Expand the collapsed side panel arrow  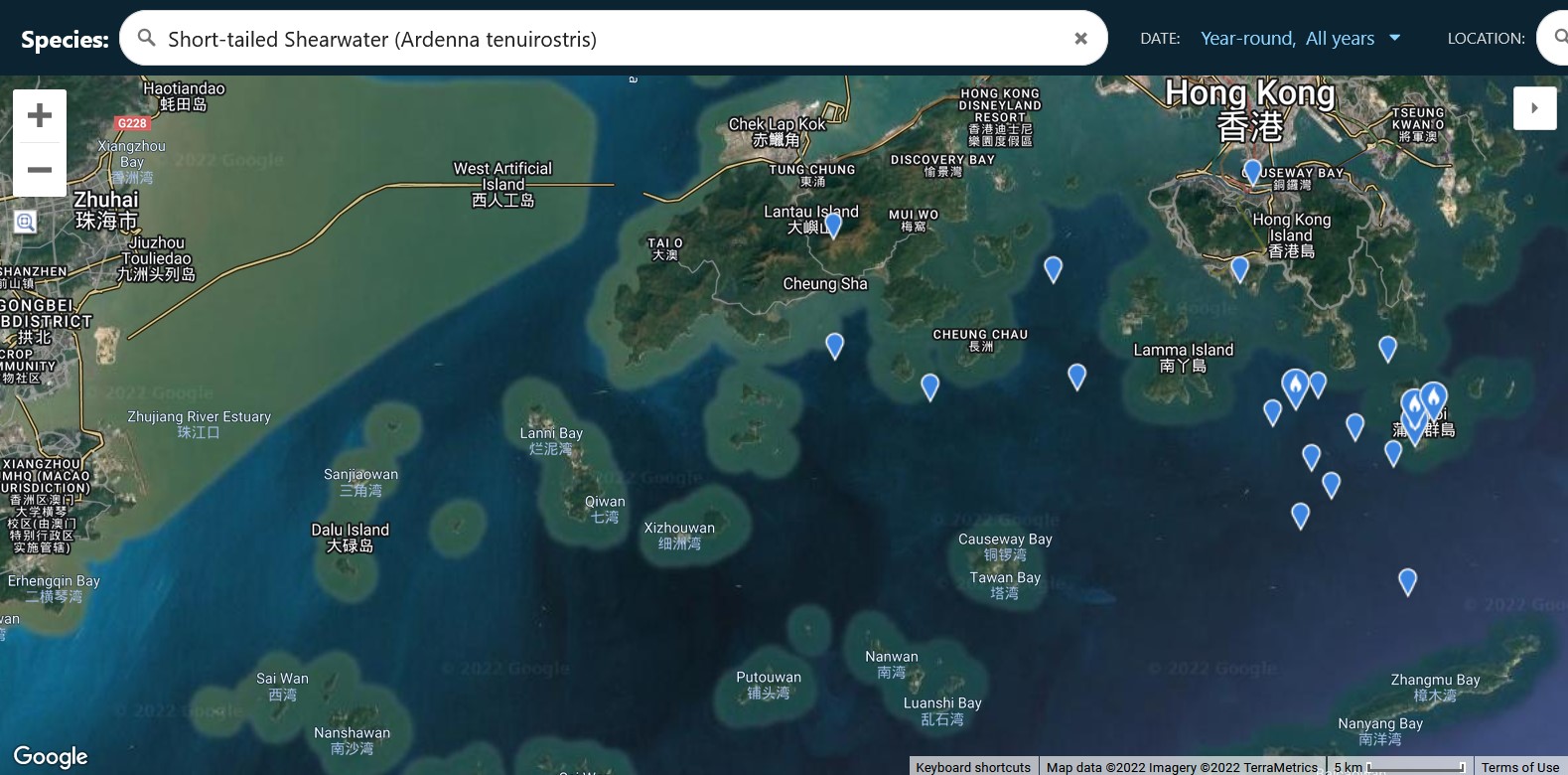tap(1534, 107)
